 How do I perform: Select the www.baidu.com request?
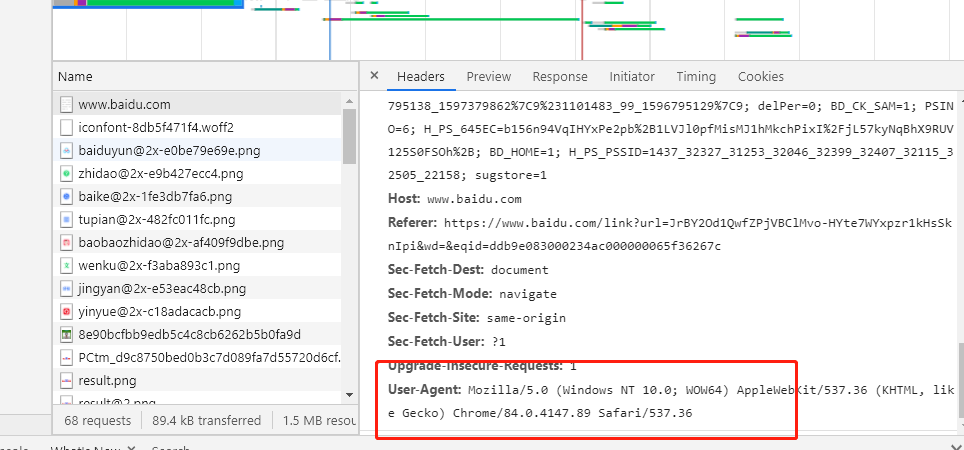[x=199, y=105]
